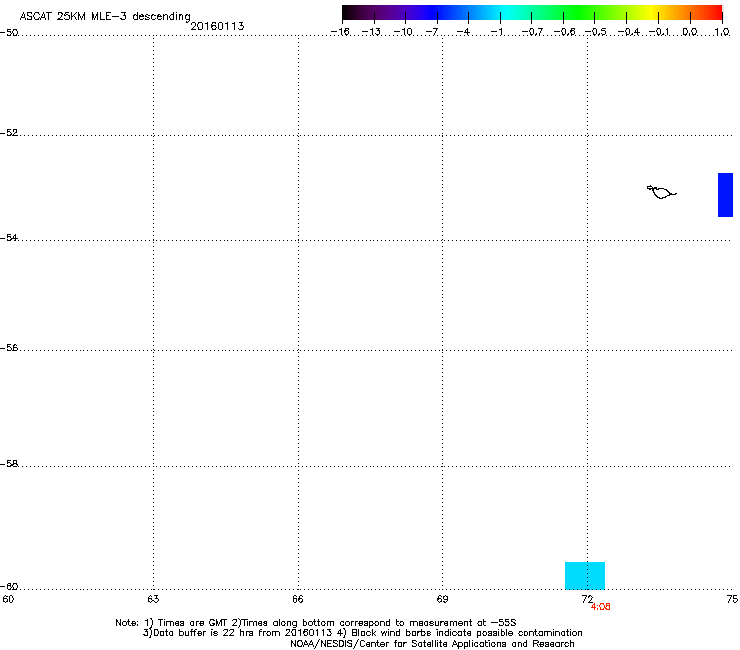The width and height of the screenshot is (740, 650).
Task: Click the 0.0 colorbar label
Action: point(690,32)
